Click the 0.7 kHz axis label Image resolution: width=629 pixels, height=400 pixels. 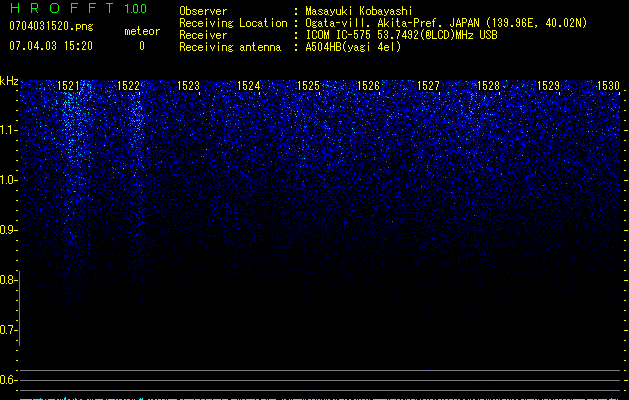click(x=8, y=330)
